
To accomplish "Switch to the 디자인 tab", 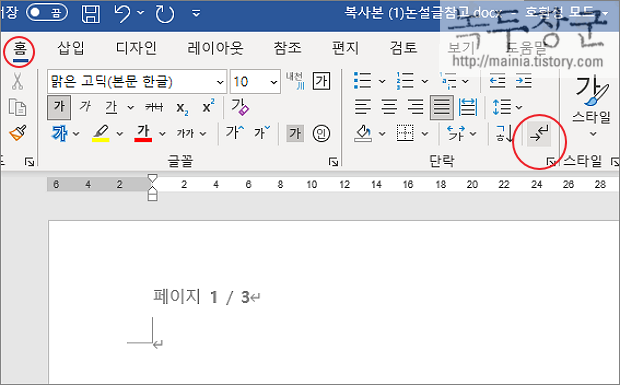I will pos(136,48).
